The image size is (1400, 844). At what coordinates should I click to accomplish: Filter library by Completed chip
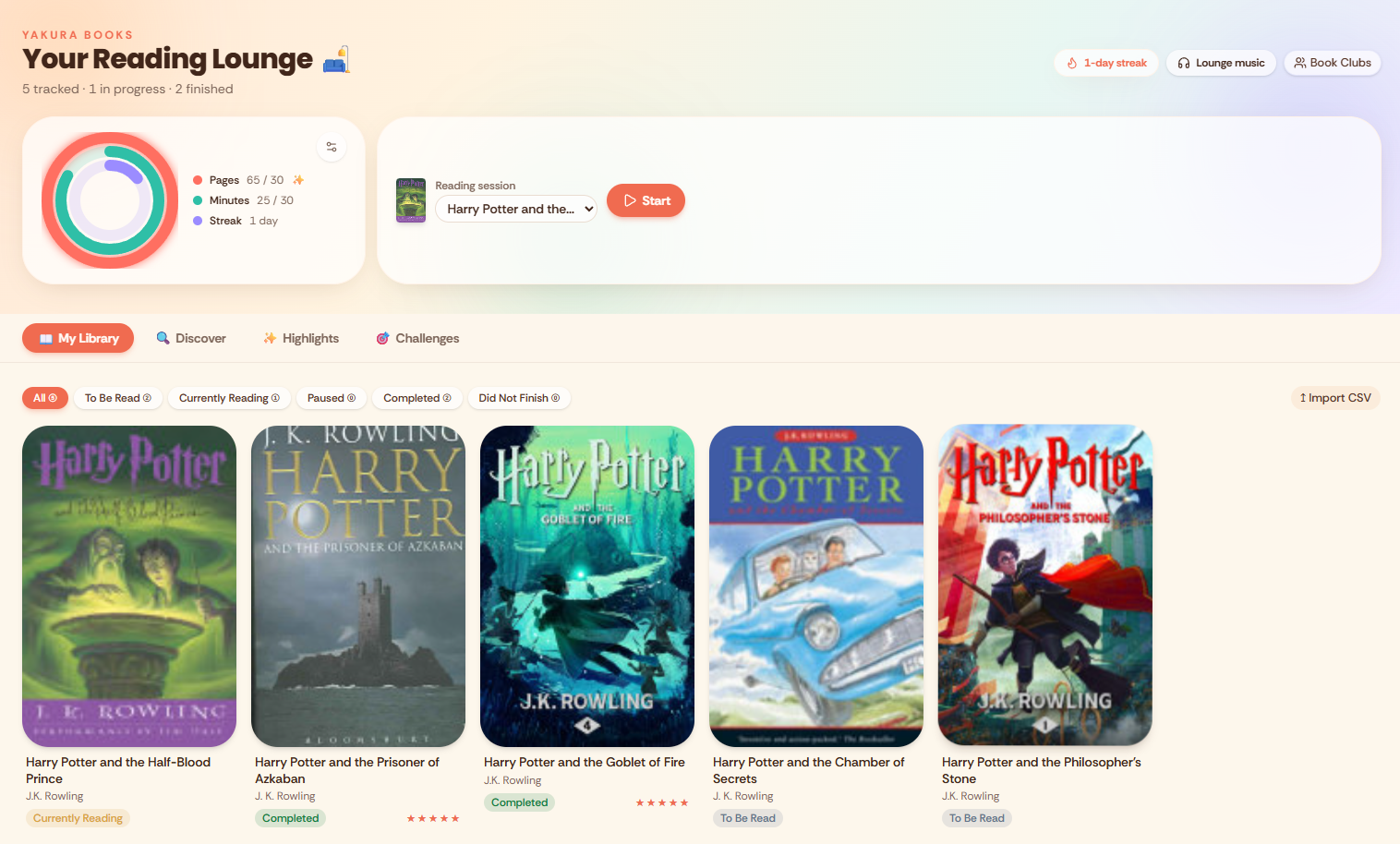click(x=417, y=398)
